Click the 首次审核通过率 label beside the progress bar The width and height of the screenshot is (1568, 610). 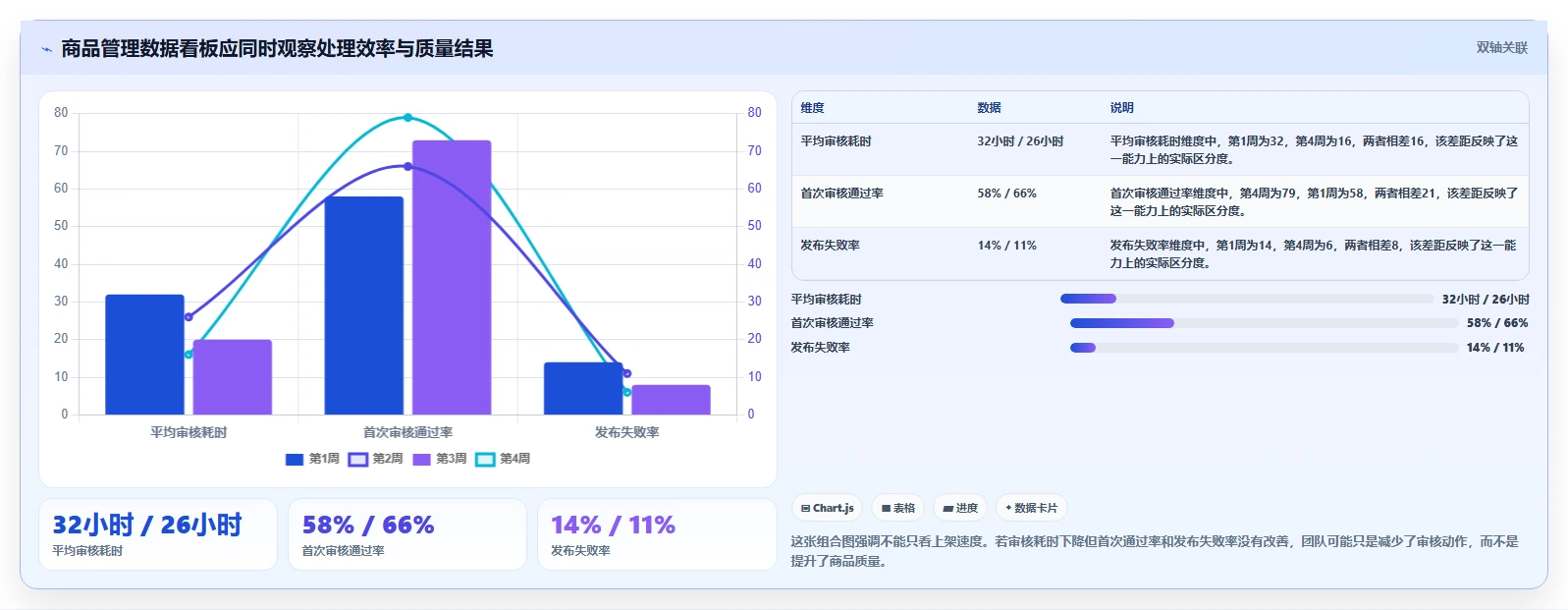pyautogui.click(x=833, y=323)
